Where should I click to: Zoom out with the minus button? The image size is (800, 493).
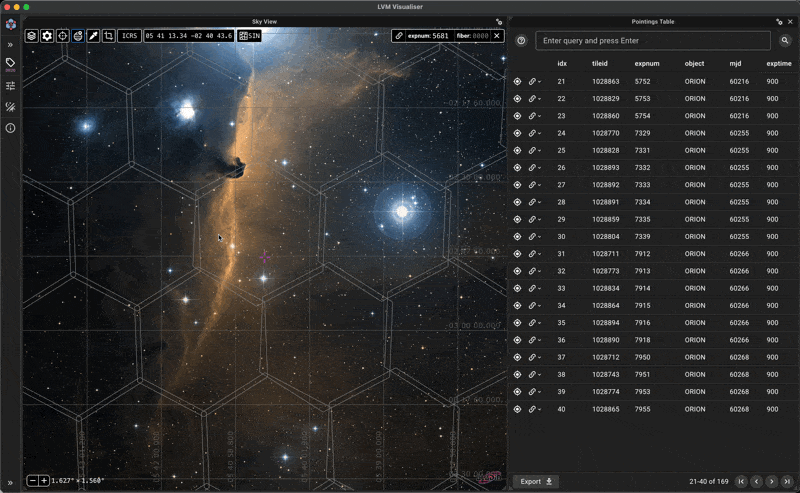[33, 481]
